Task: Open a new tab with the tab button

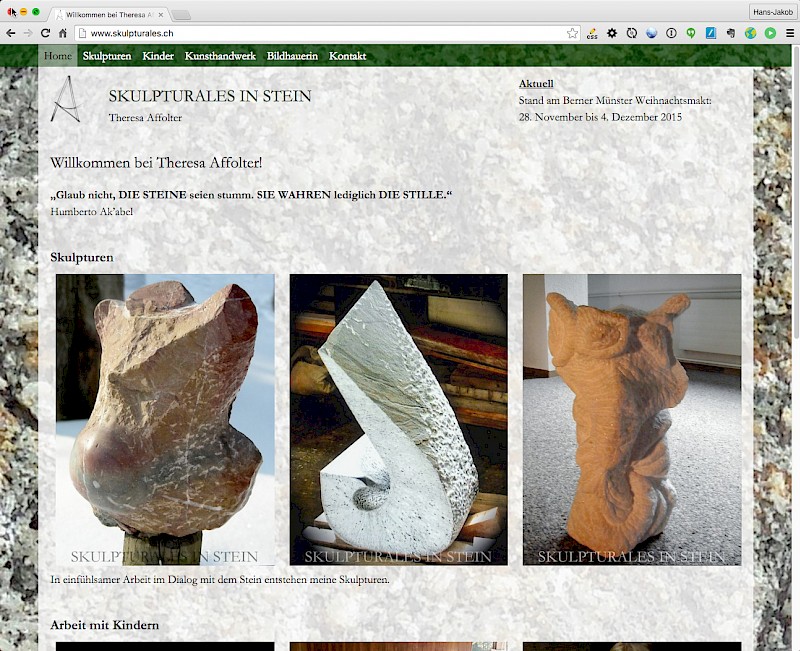Action: tap(181, 15)
